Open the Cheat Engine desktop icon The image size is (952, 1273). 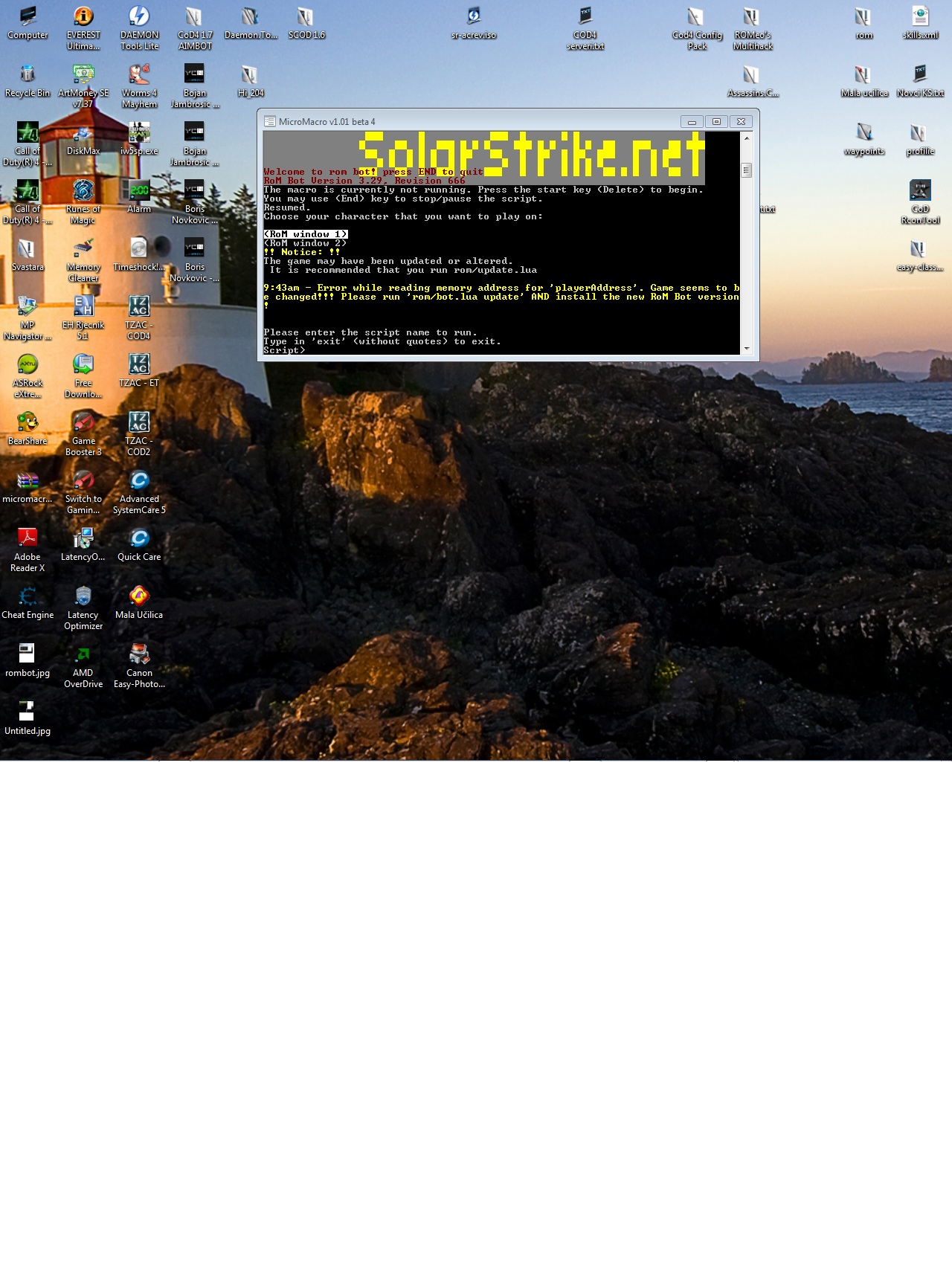tap(28, 596)
